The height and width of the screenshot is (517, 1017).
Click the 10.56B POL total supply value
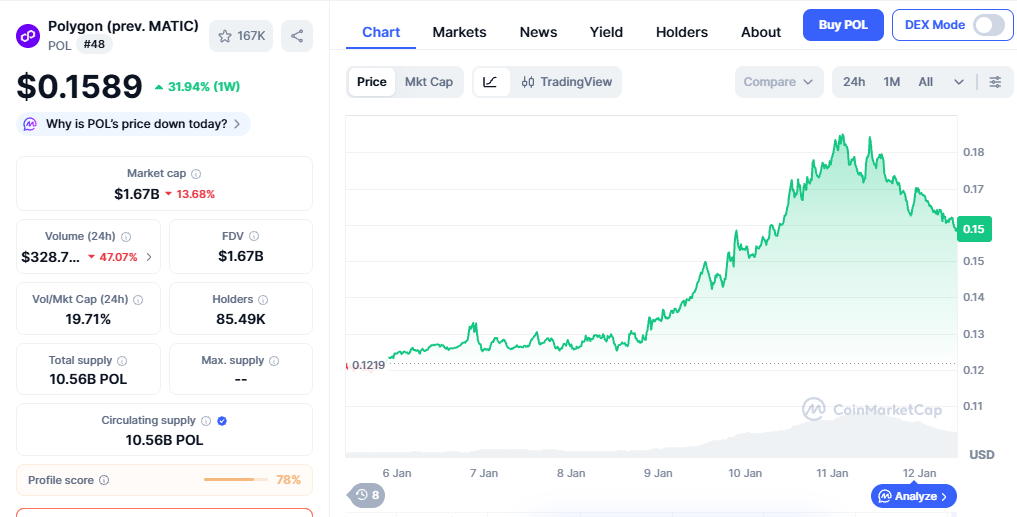pos(88,379)
